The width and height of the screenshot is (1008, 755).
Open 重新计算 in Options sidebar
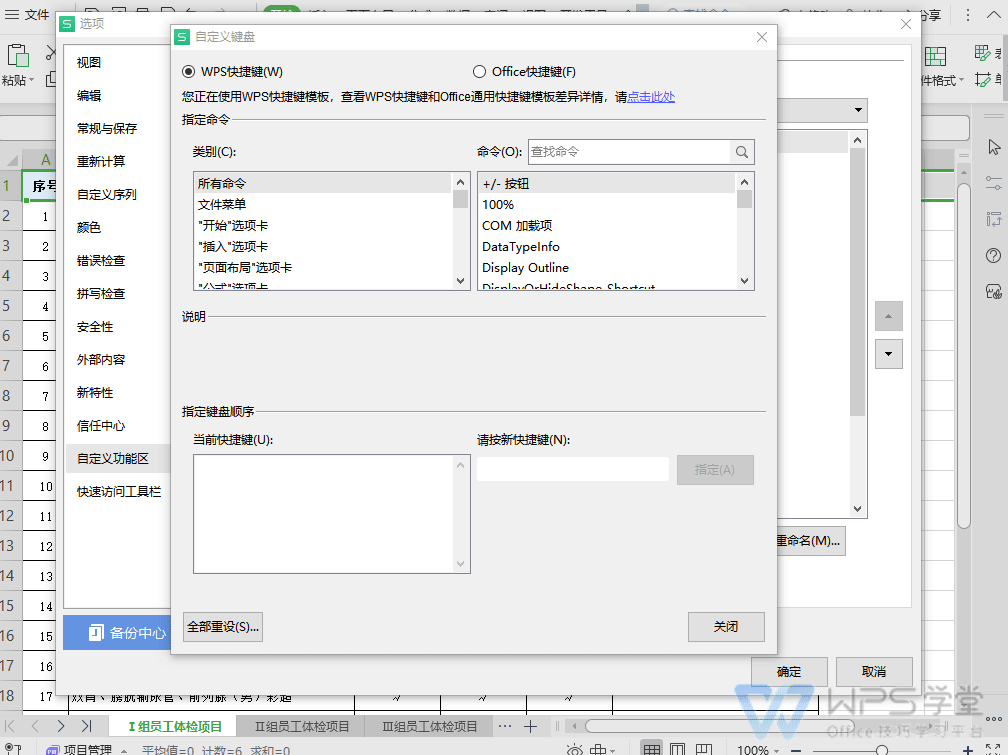[101, 161]
